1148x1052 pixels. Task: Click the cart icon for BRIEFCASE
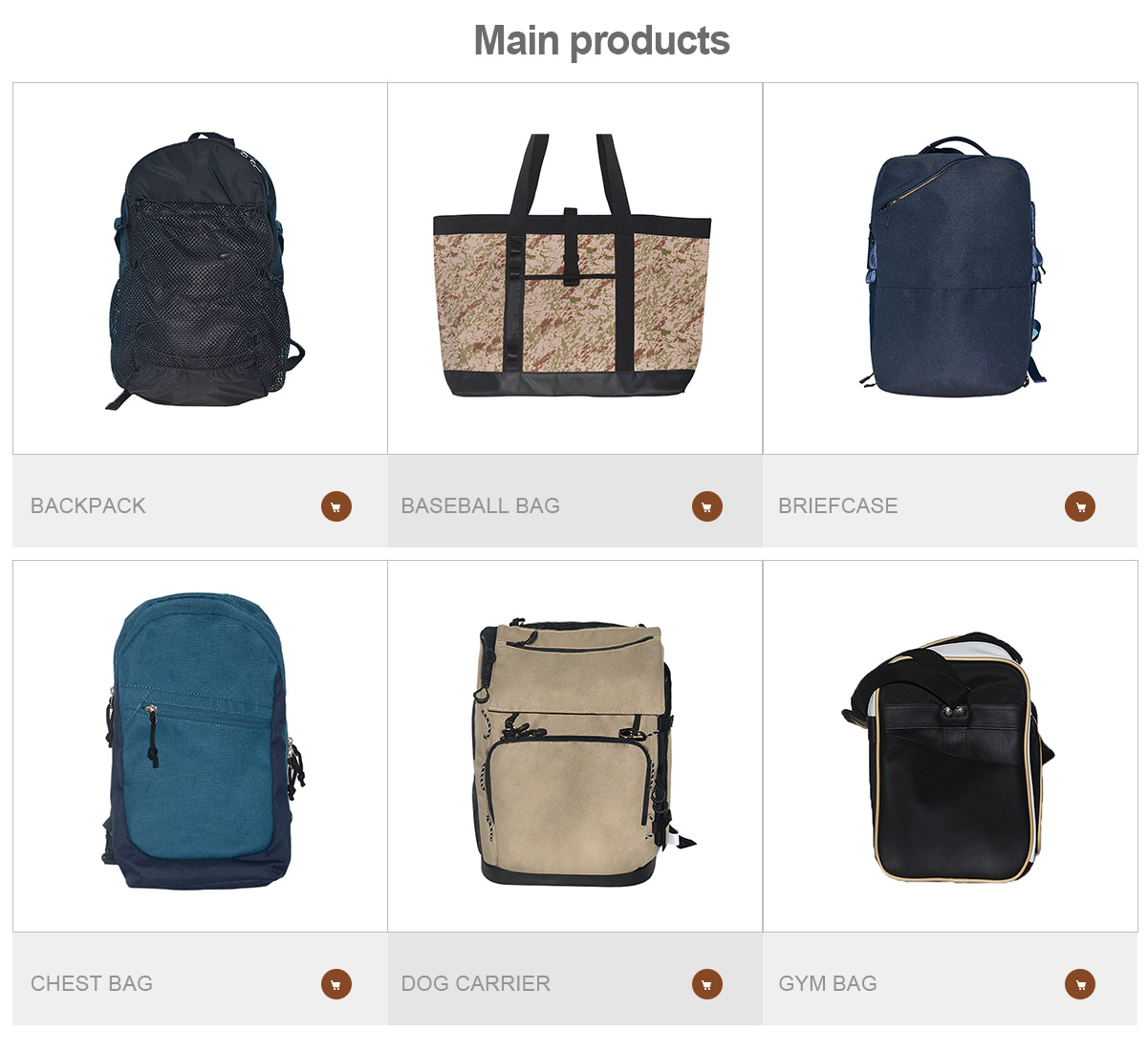pyautogui.click(x=1080, y=506)
